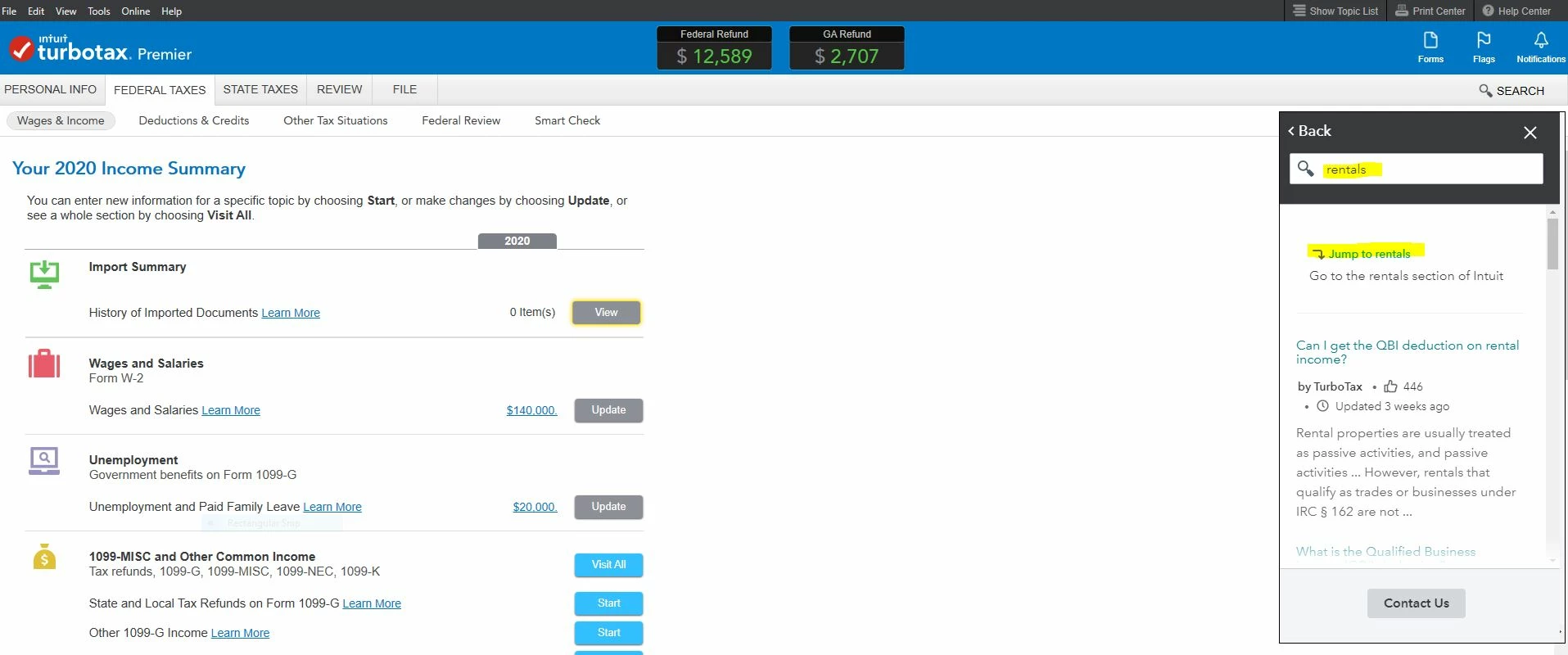
Task: Click the Wages and Salaries briefcase icon
Action: point(44,364)
